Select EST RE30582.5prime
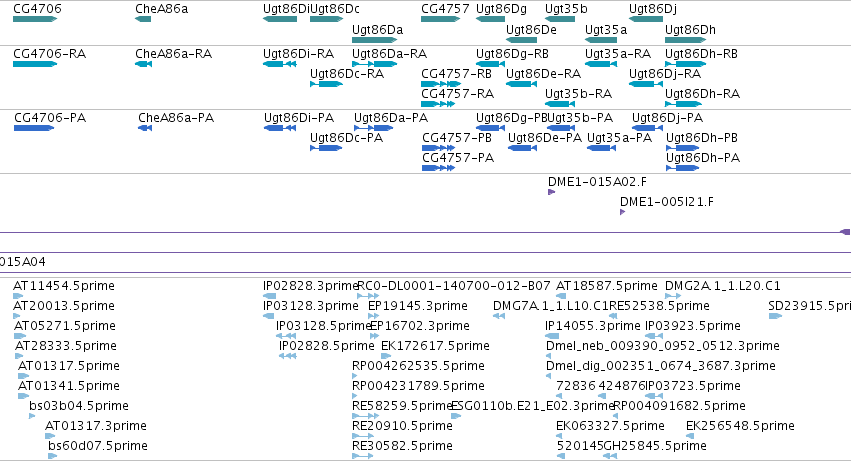Screen dimensions: 851x461 click(363, 456)
